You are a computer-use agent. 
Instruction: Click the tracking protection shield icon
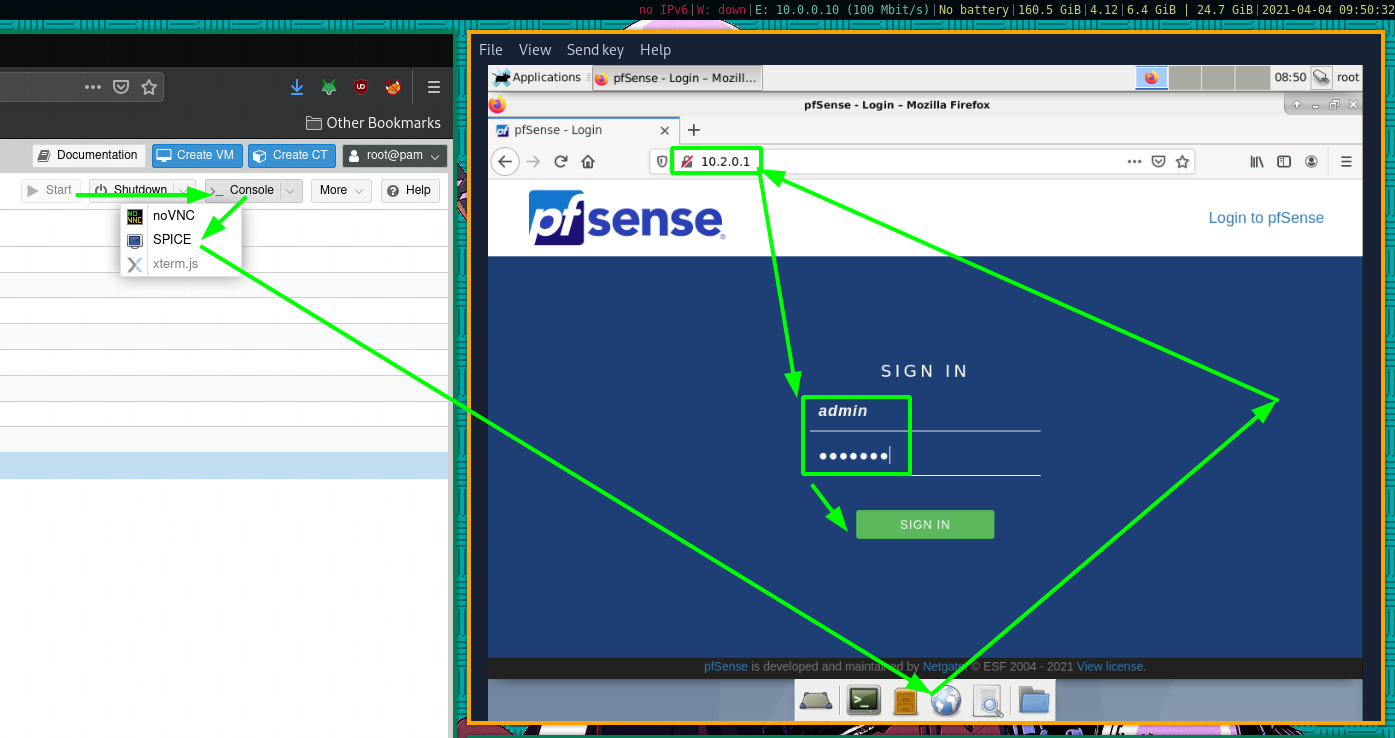coord(661,161)
